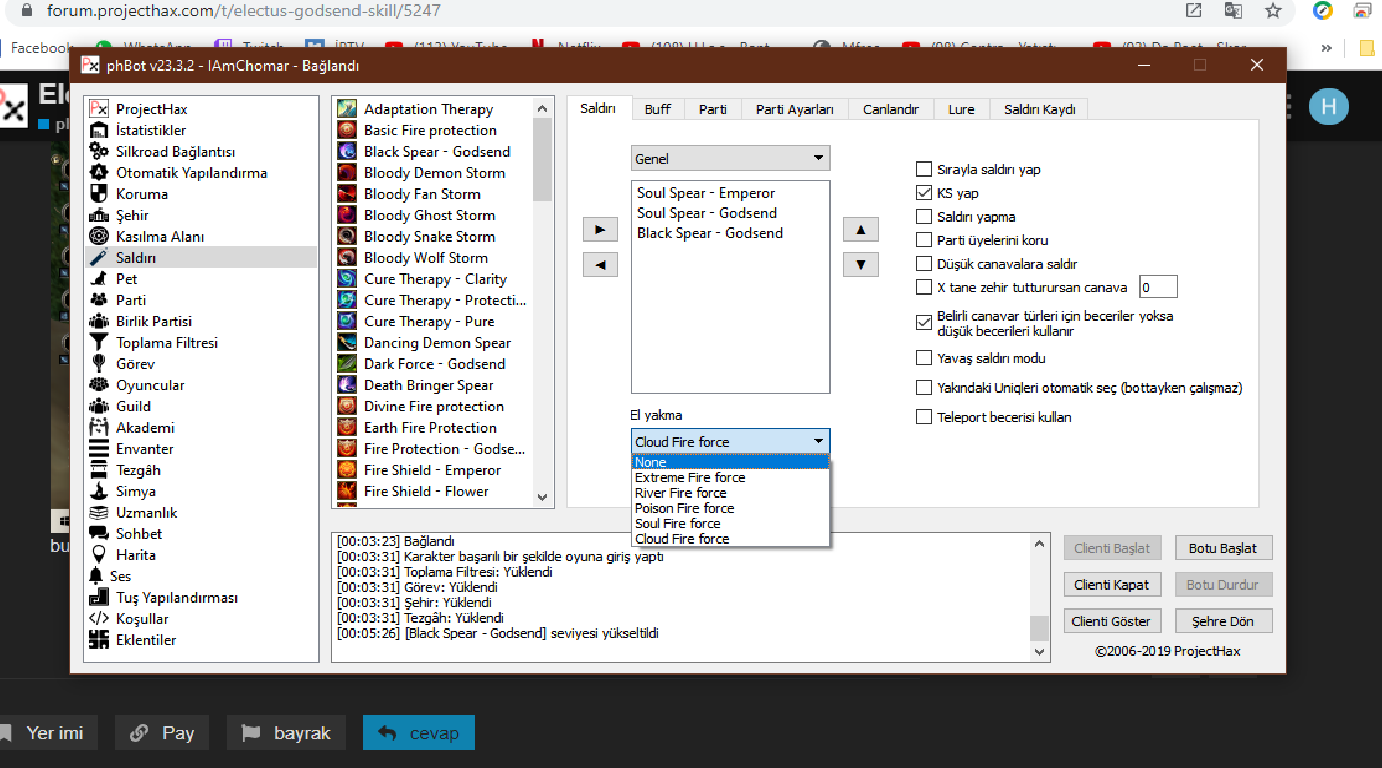Click the poison count input field
1382x768 pixels.
point(1158,288)
